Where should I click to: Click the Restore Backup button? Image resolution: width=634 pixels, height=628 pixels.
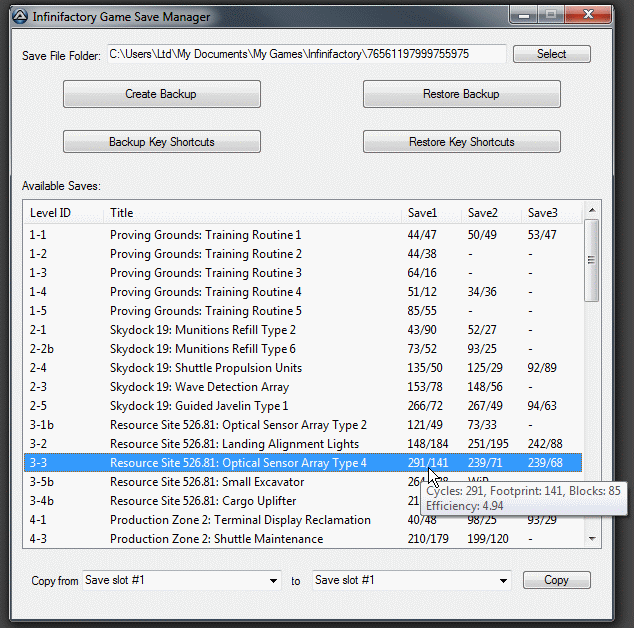coord(461,94)
